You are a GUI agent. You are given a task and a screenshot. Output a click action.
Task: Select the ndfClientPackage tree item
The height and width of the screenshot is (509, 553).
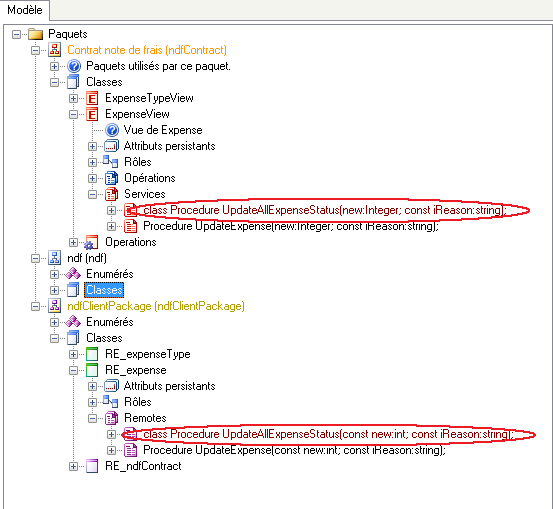click(x=156, y=306)
